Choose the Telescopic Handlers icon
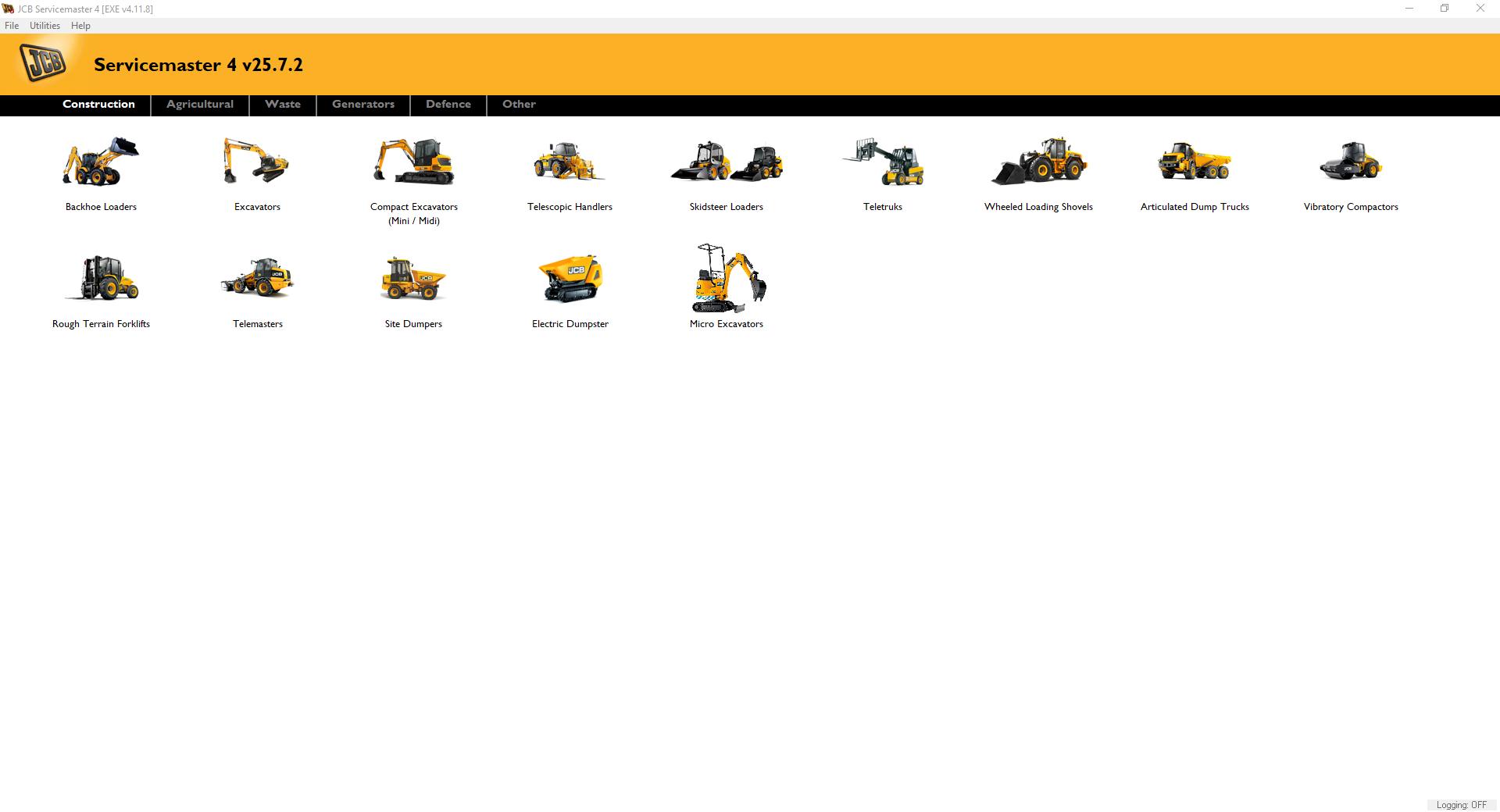 coord(570,162)
